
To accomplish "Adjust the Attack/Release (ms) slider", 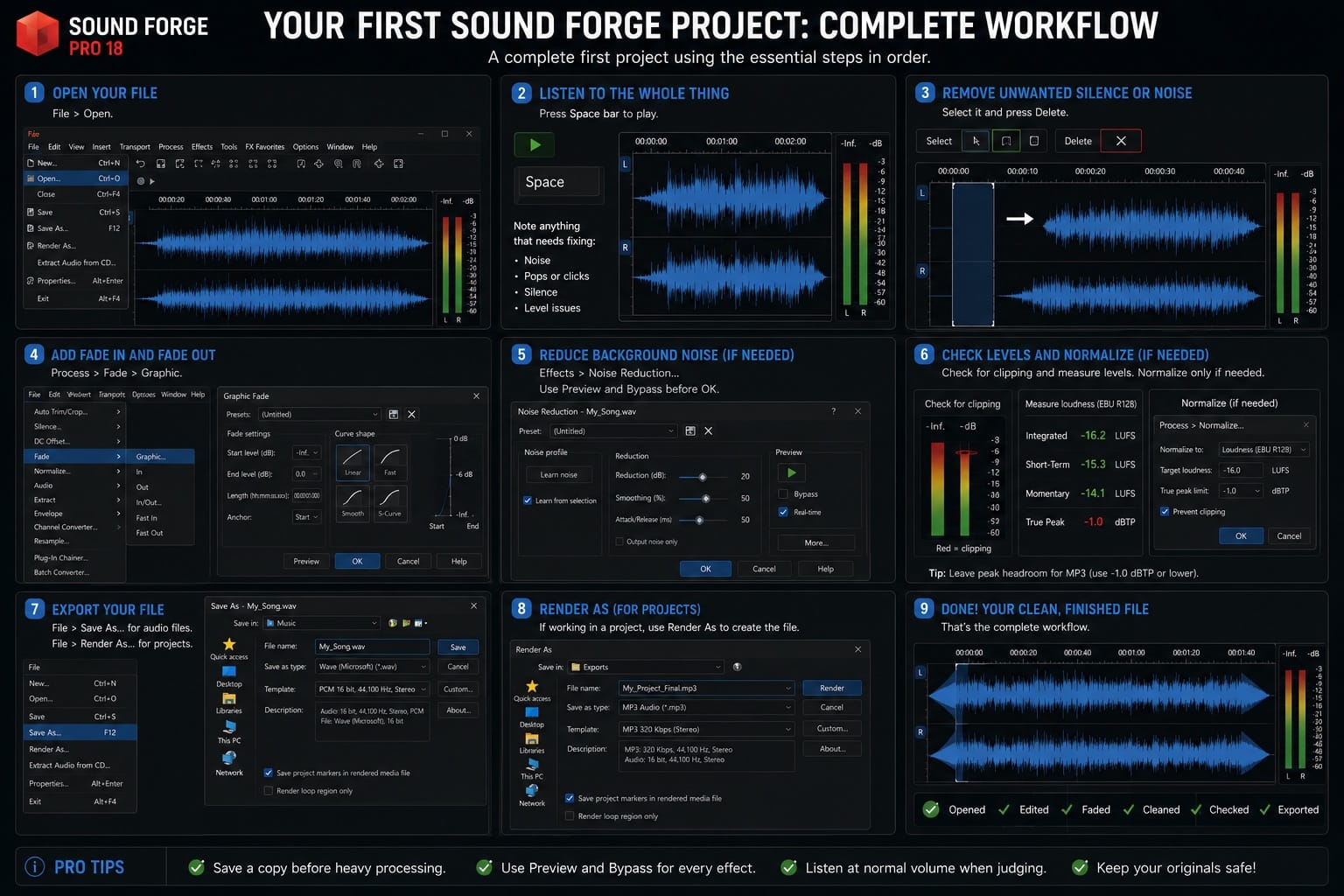I will (699, 521).
